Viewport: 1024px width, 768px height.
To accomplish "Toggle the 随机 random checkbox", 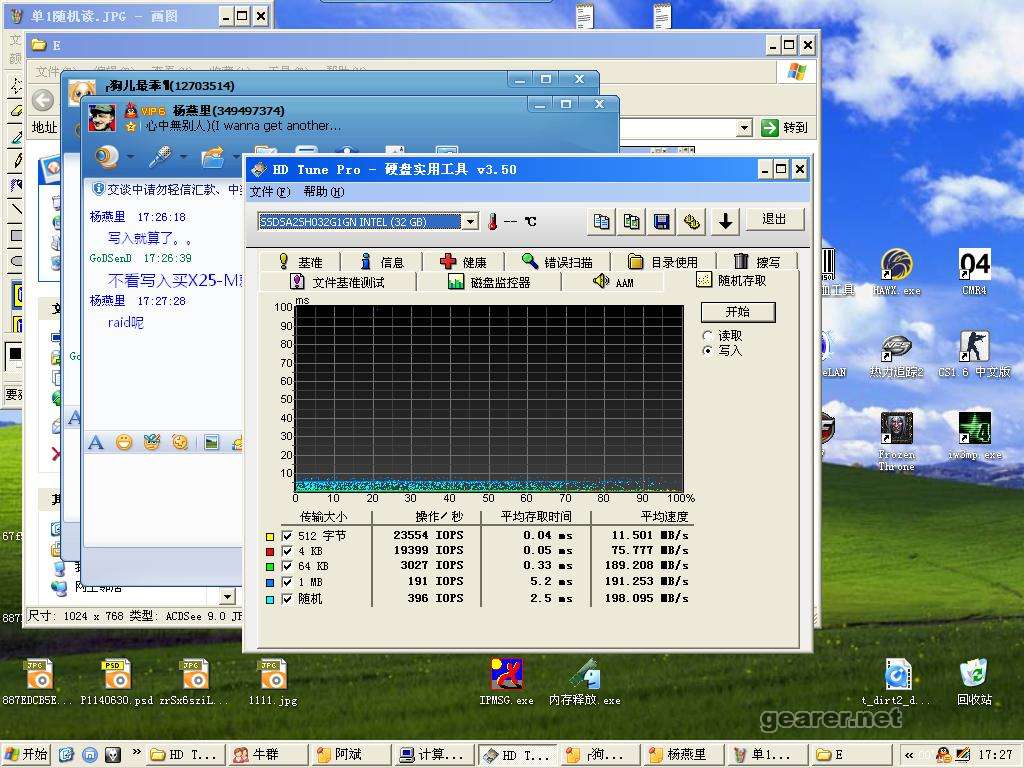I will (x=287, y=599).
